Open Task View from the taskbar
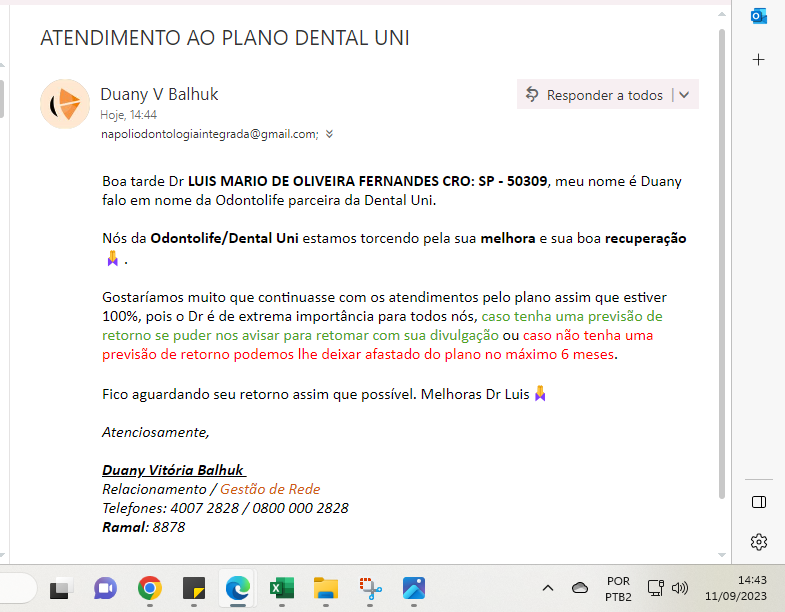785x612 pixels. pos(62,588)
